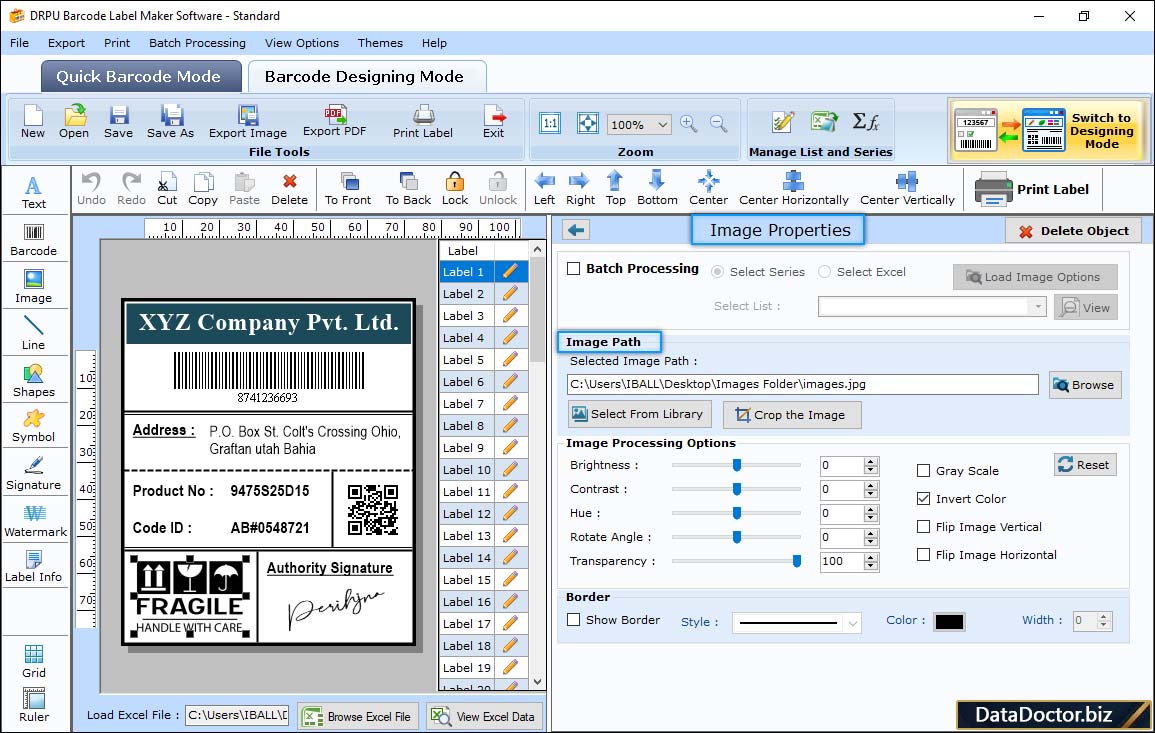This screenshot has height=733, width=1155.
Task: Click Crop the Image button
Action: [792, 415]
